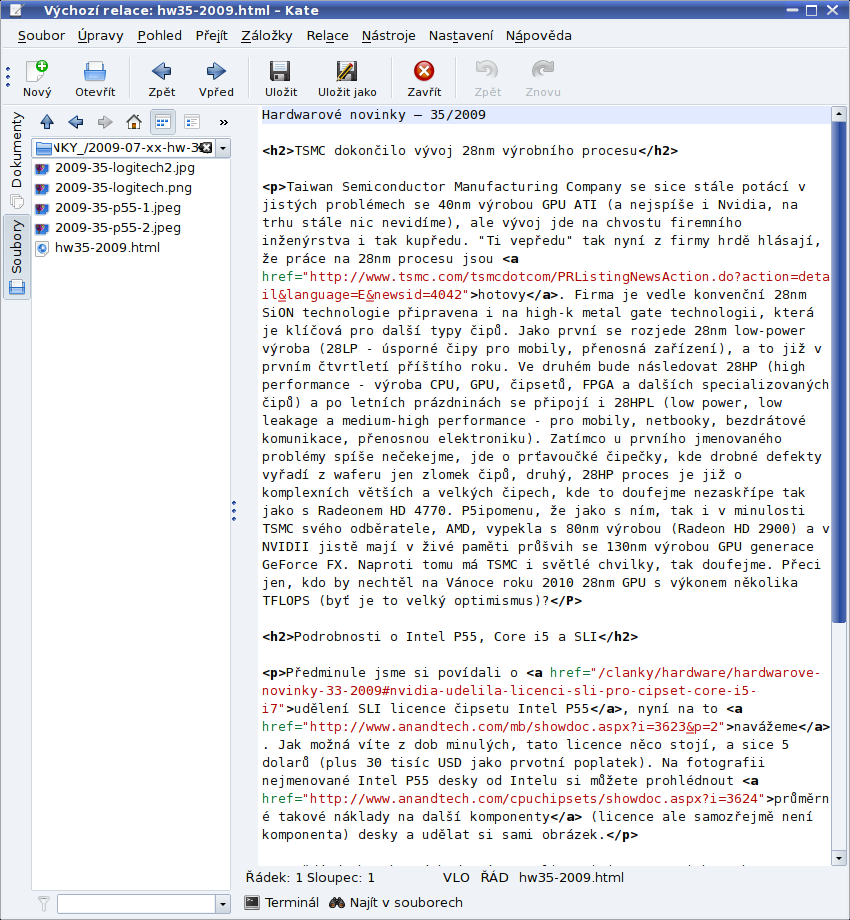Click Řádek: 1 Sloupec: 1 status text
The height and width of the screenshot is (920, 850).
[x=310, y=878]
